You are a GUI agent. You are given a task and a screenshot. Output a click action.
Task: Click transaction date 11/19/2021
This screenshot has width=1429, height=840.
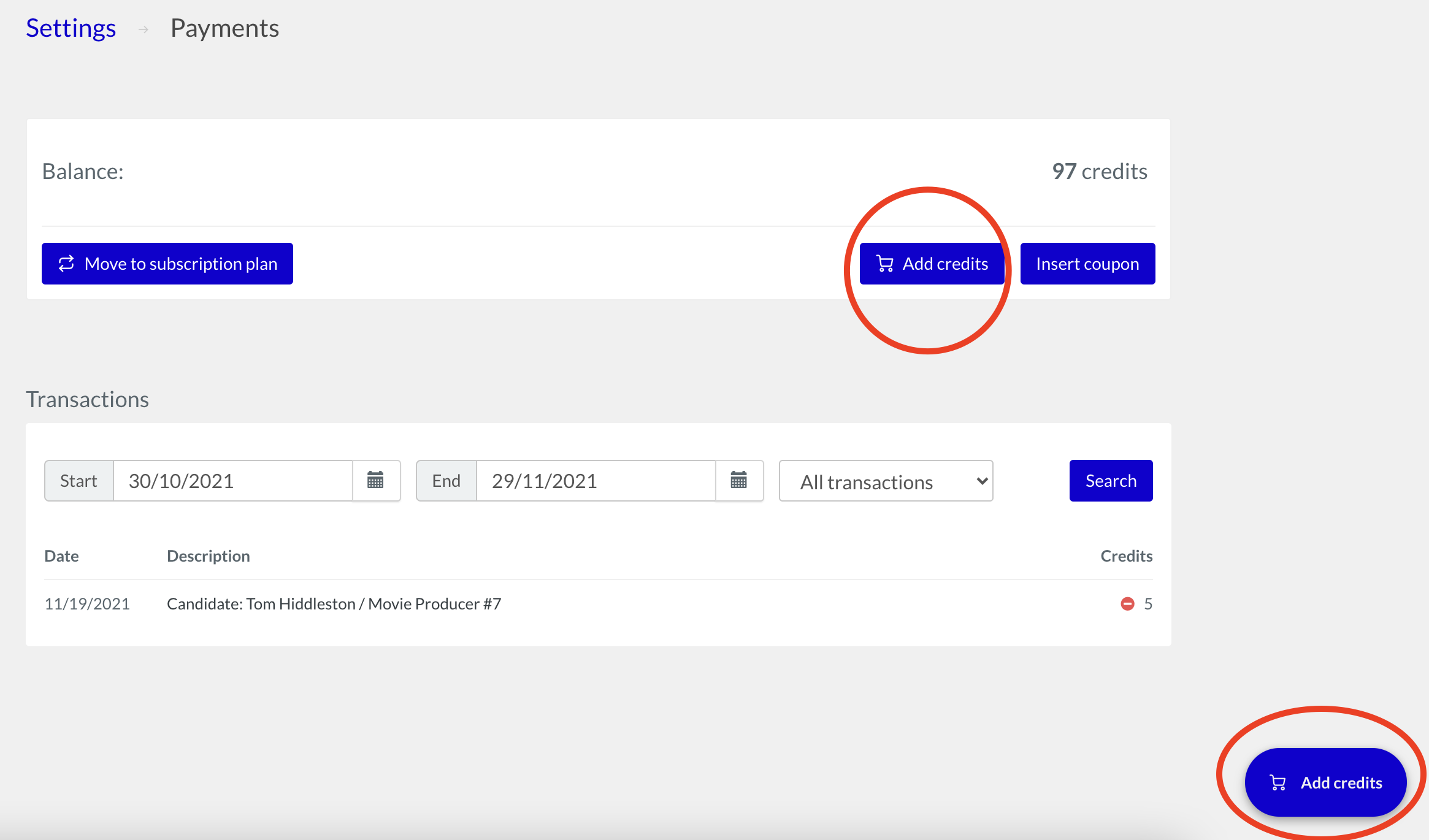pyautogui.click(x=87, y=604)
